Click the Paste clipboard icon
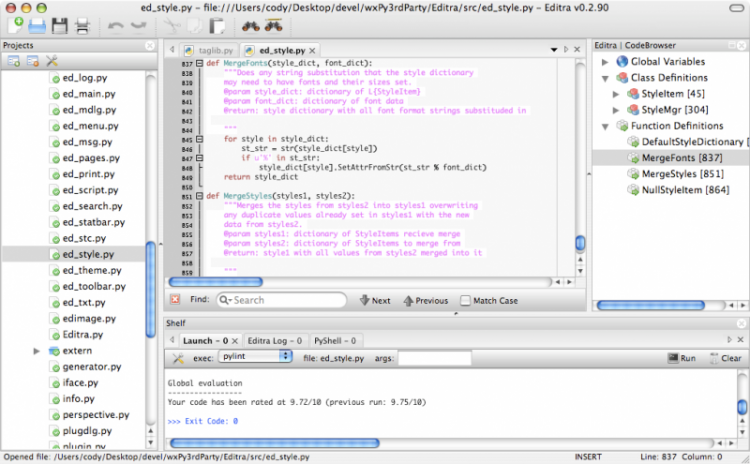 coord(217,26)
